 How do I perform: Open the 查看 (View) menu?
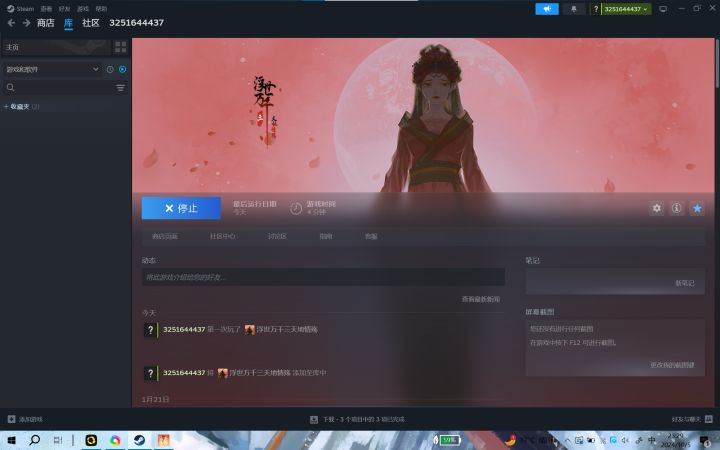tap(46, 9)
